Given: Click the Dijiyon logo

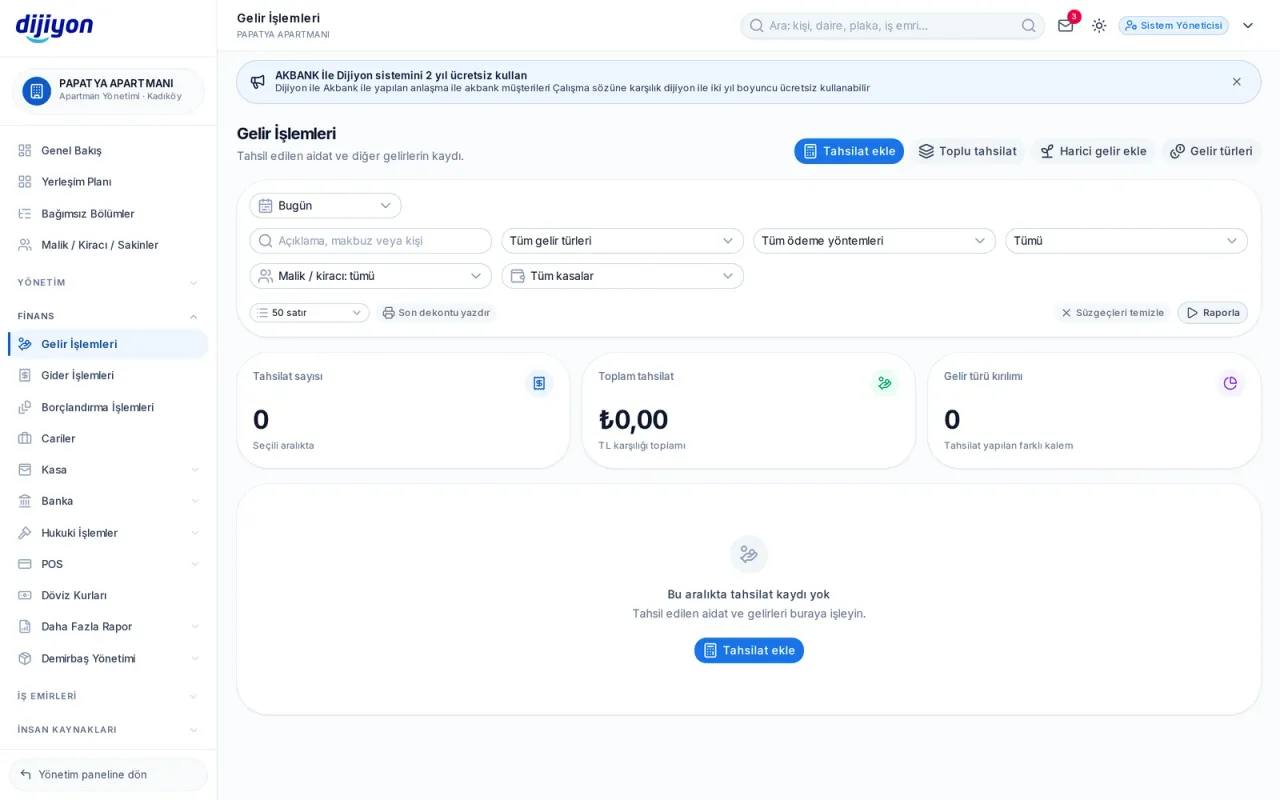Looking at the screenshot, I should 54,27.
